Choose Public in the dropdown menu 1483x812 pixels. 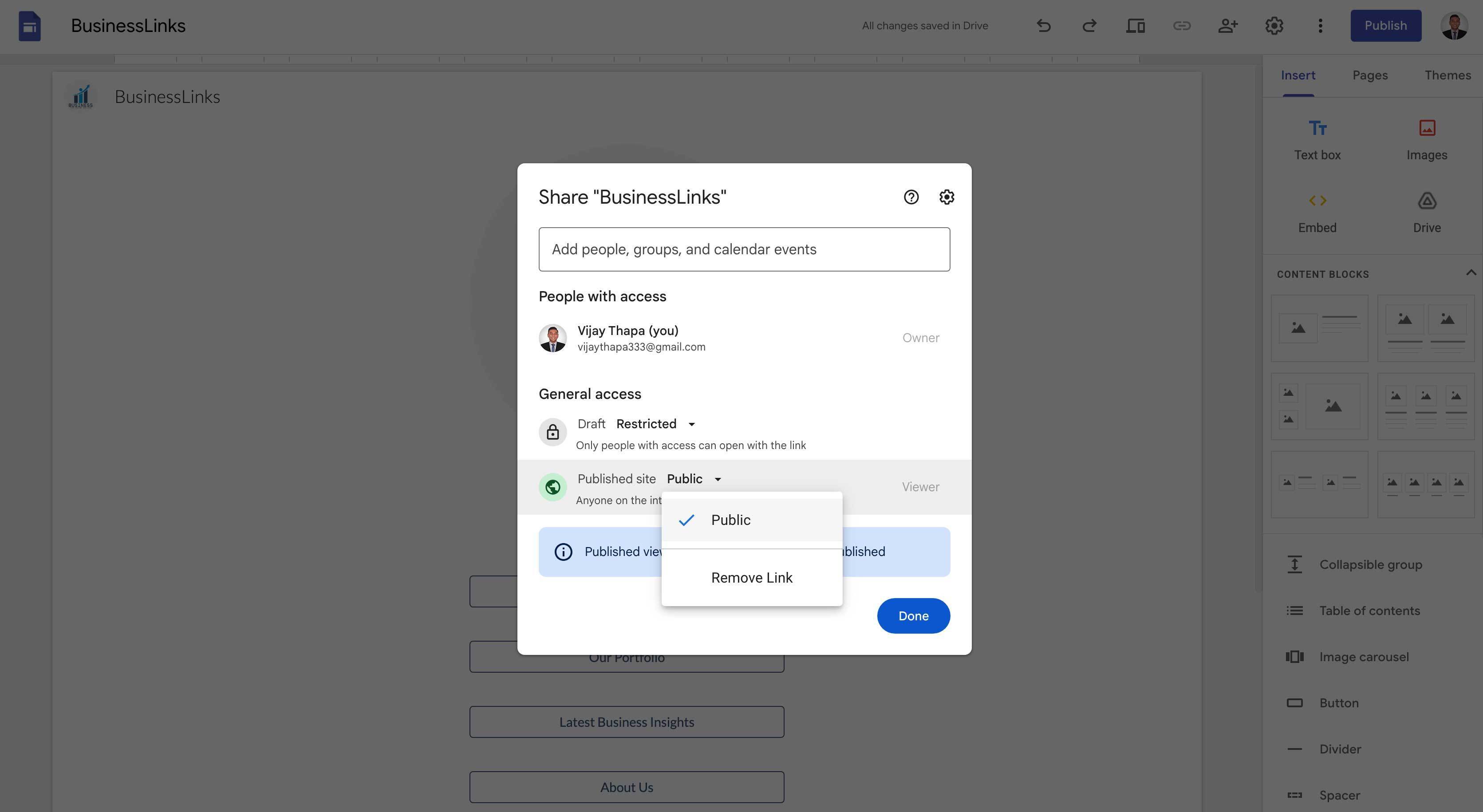(x=752, y=520)
